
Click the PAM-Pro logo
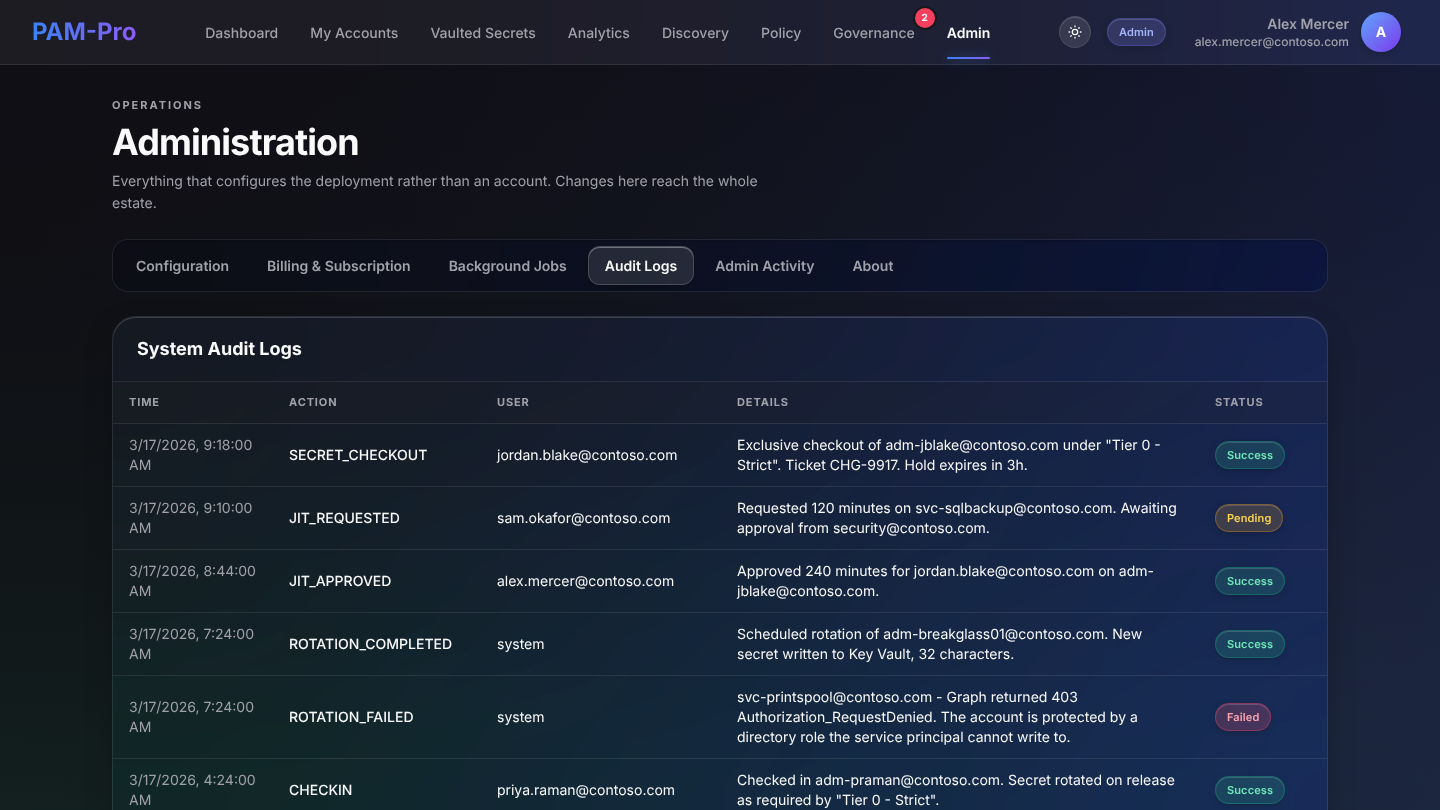(84, 32)
